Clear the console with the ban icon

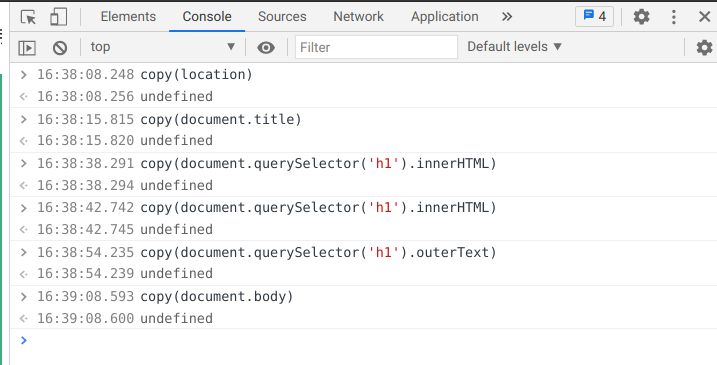60,48
